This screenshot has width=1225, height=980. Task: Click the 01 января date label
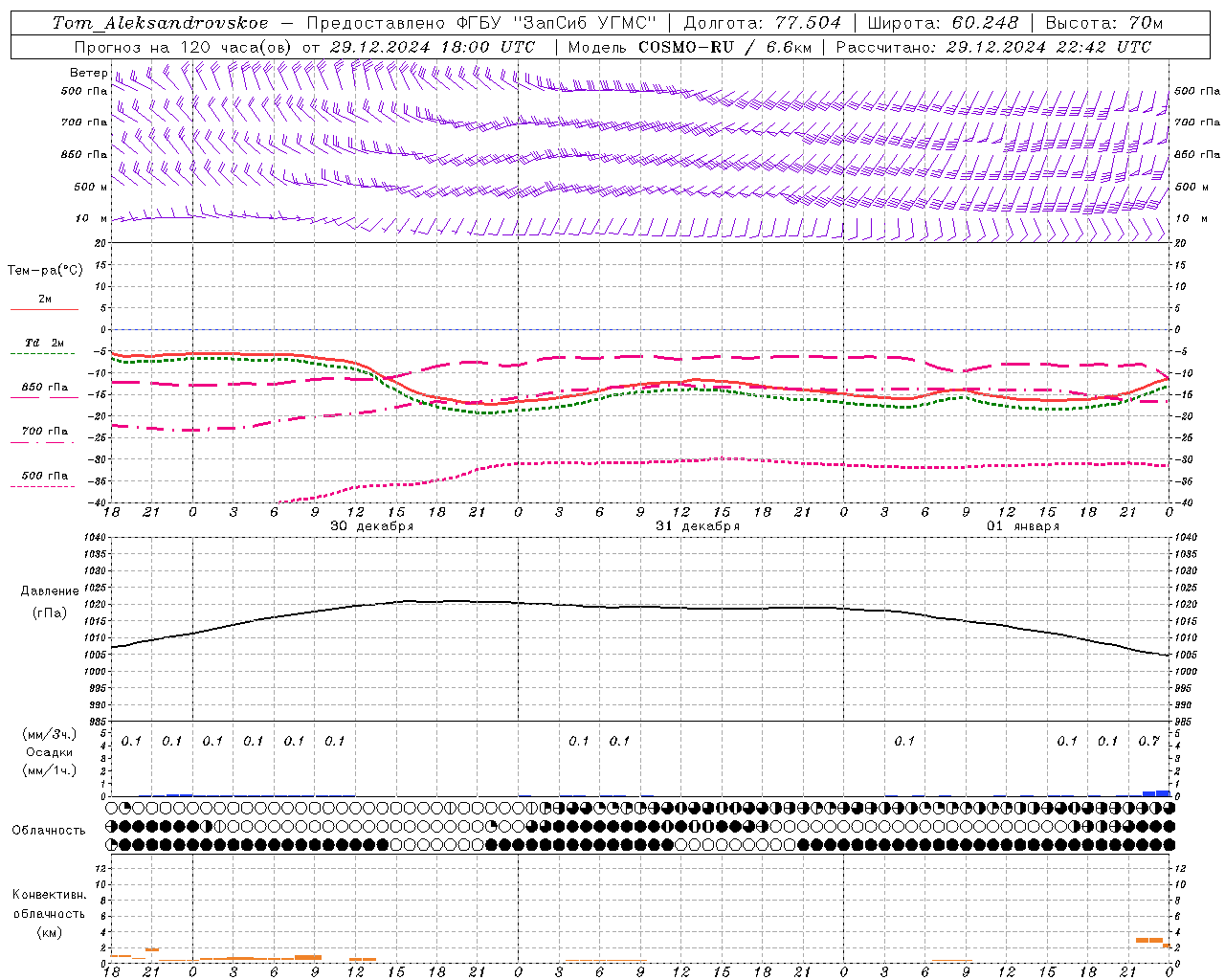pos(1023,526)
